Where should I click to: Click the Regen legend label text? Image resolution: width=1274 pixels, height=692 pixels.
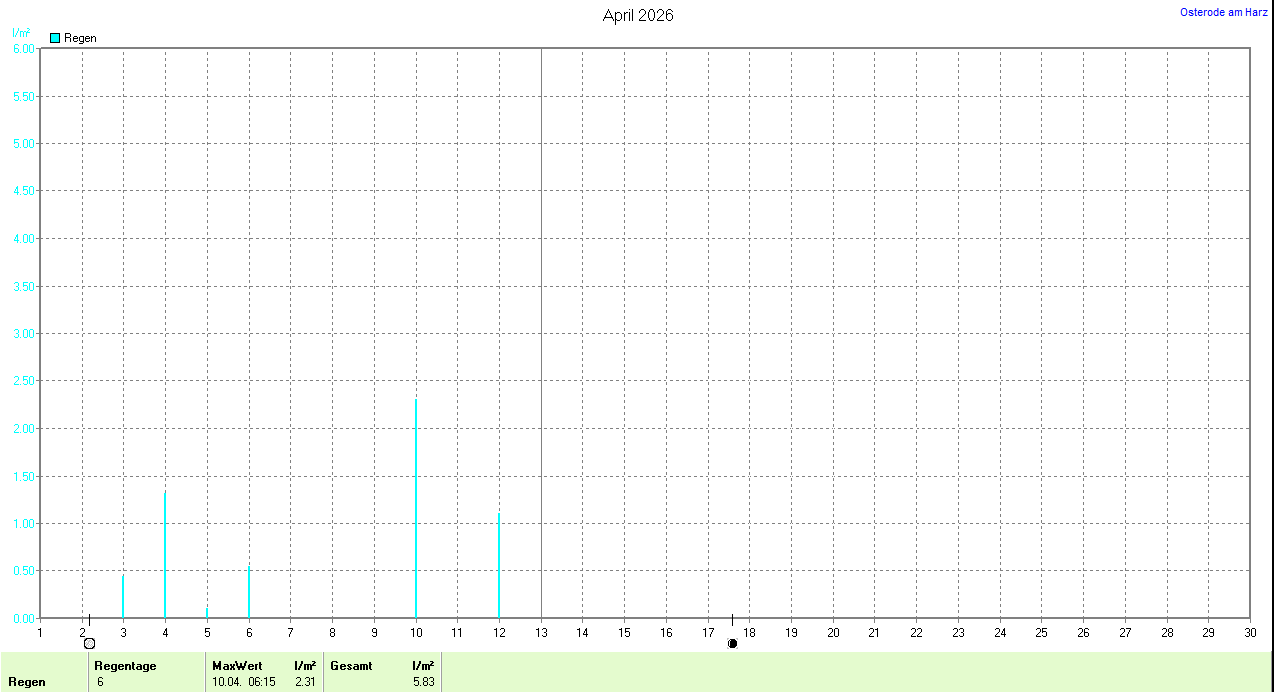coord(80,38)
